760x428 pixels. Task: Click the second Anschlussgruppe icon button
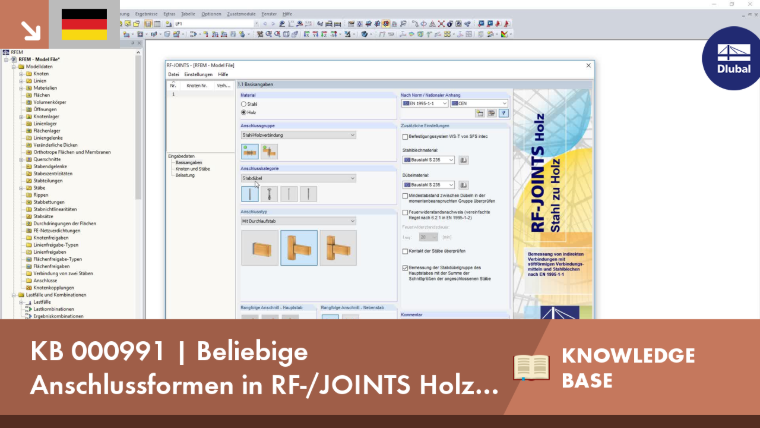[269, 152]
